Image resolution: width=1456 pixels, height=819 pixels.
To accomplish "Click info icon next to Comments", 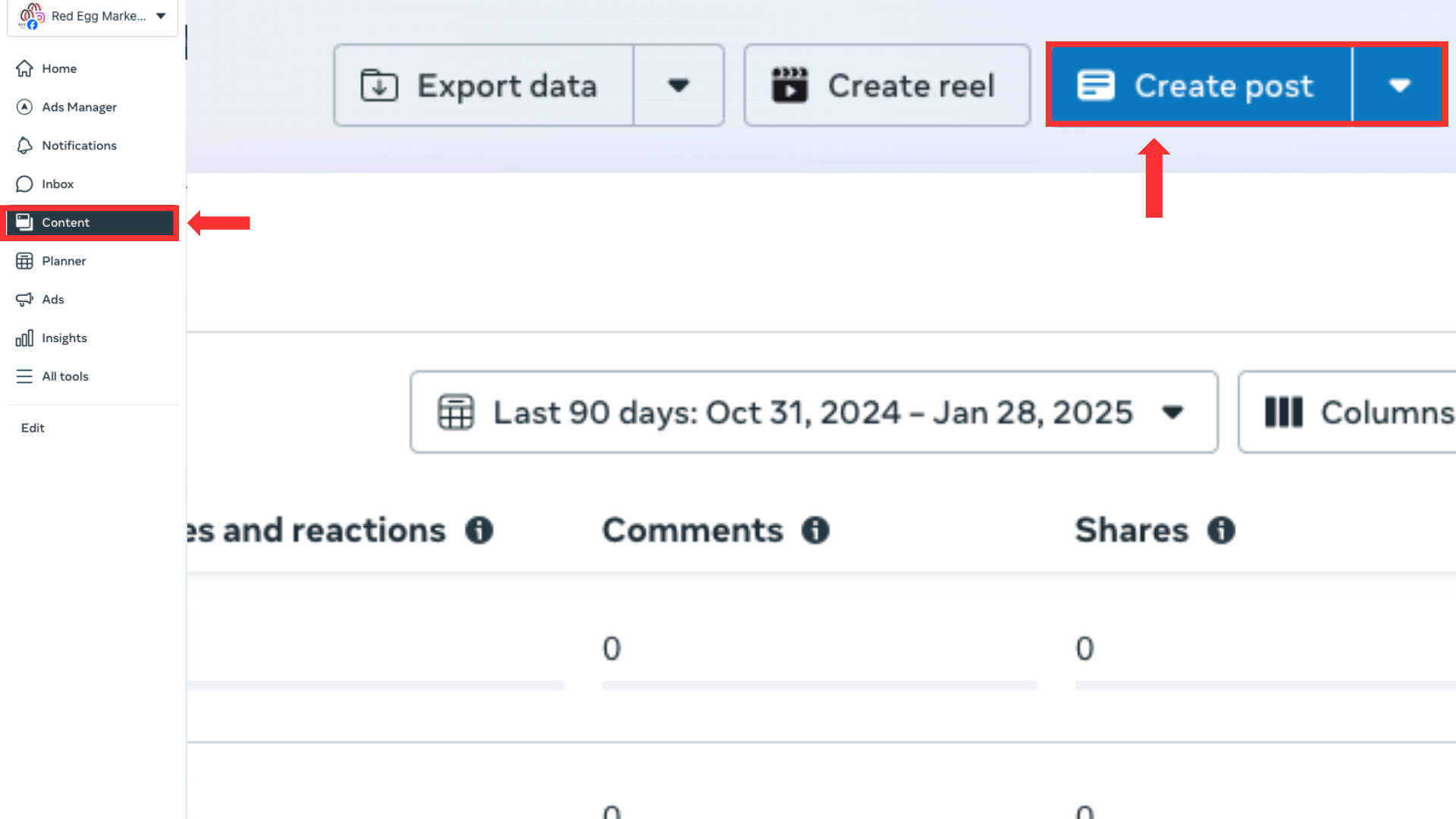I will pyautogui.click(x=815, y=530).
